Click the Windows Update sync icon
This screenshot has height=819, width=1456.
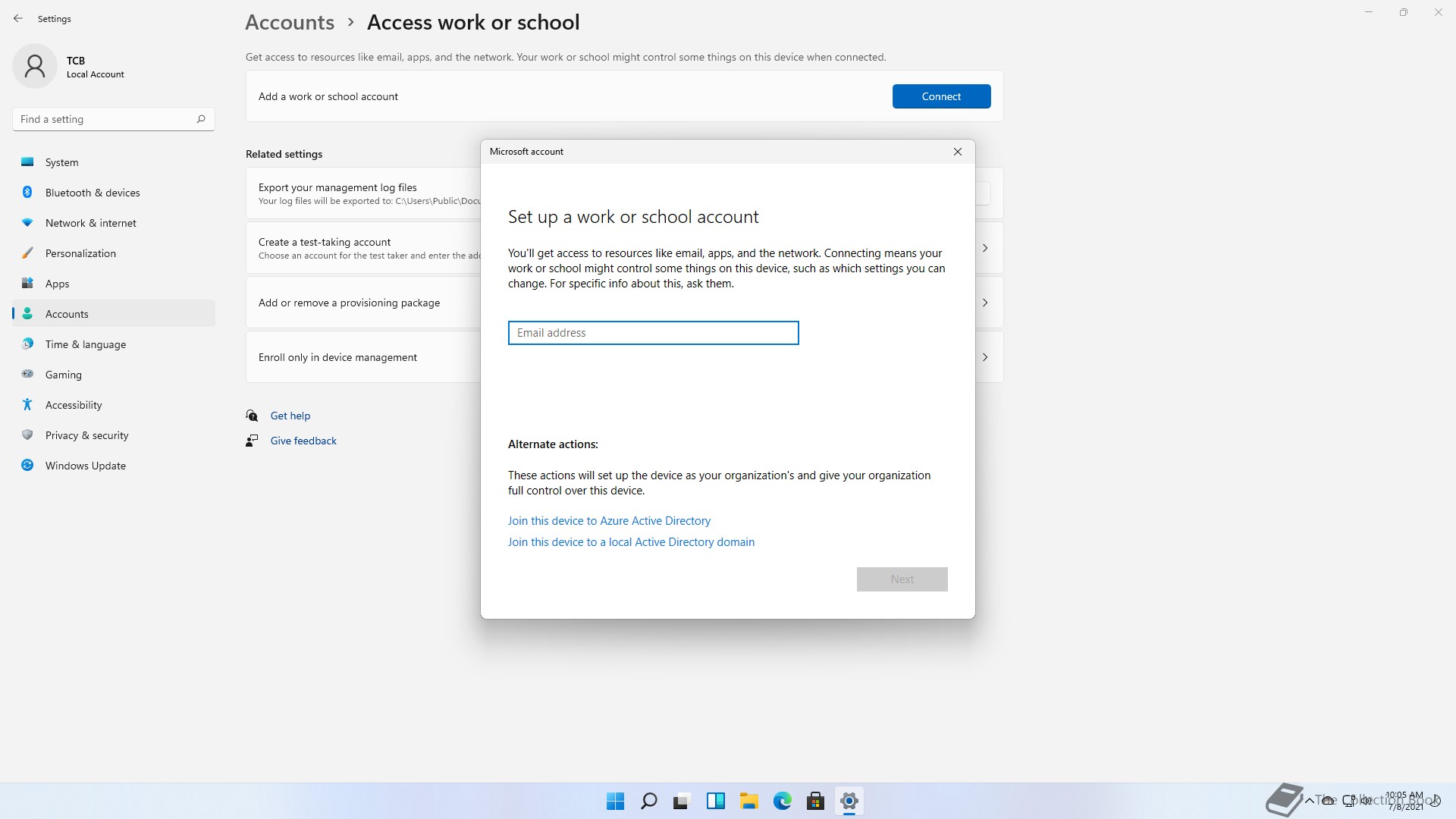[x=27, y=465]
